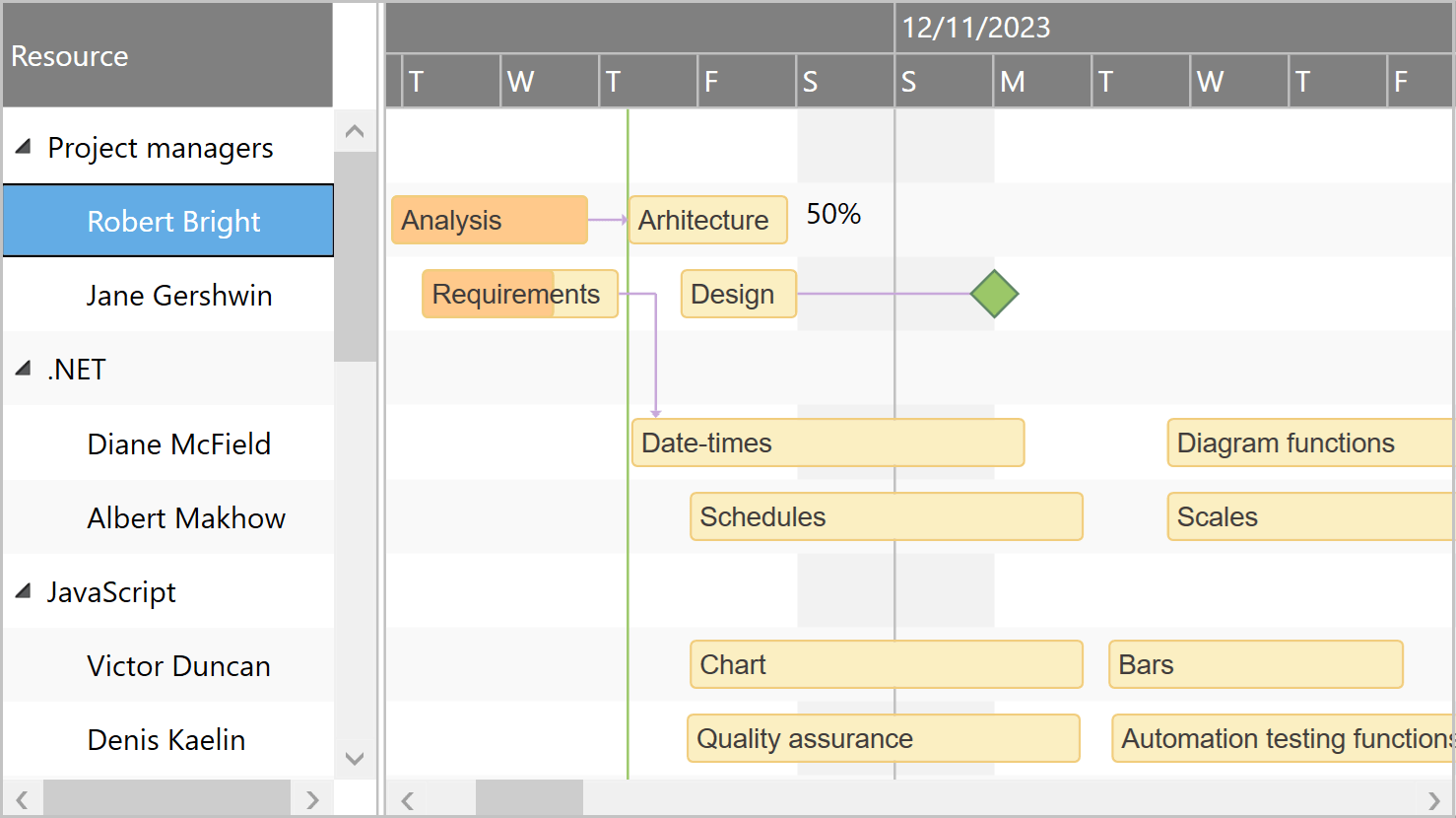Click the Monday column header
The height and width of the screenshot is (818, 1456).
point(1041,81)
